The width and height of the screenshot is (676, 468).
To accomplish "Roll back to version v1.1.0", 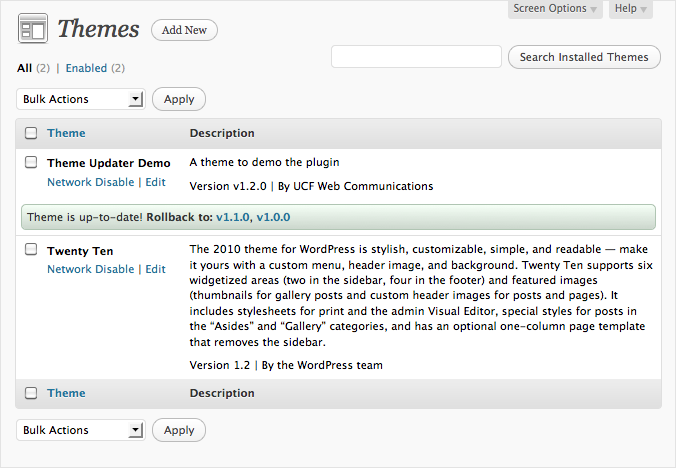I will [x=232, y=217].
